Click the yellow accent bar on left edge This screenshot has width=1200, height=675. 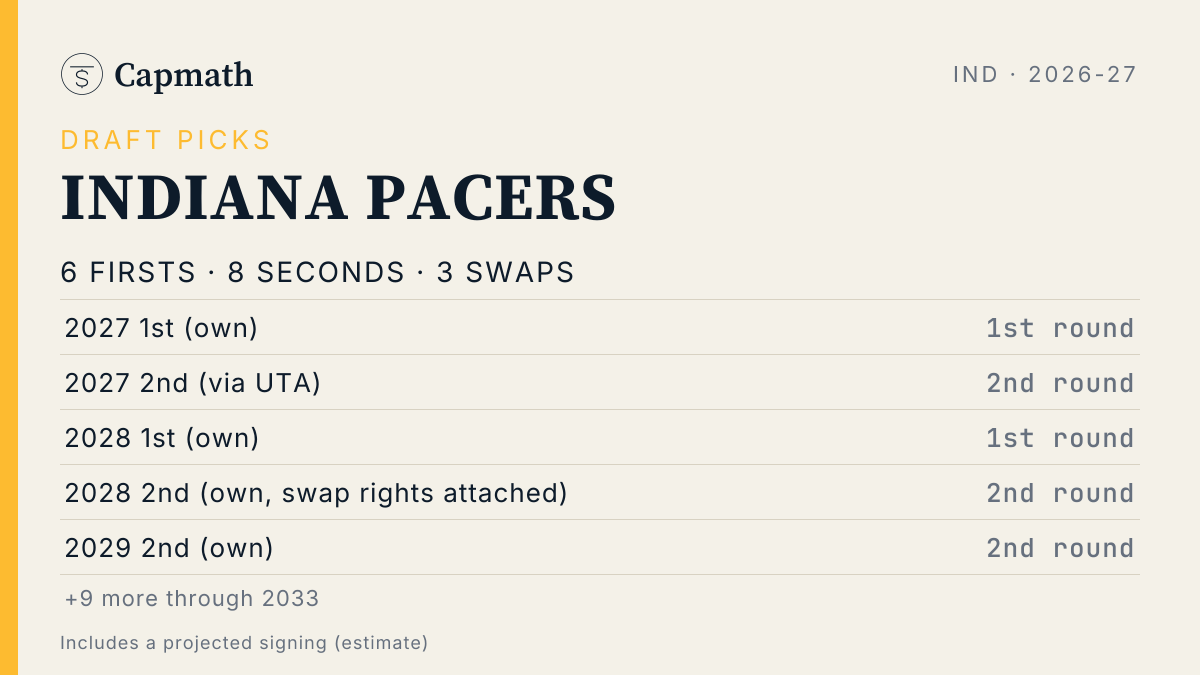tap(9, 337)
